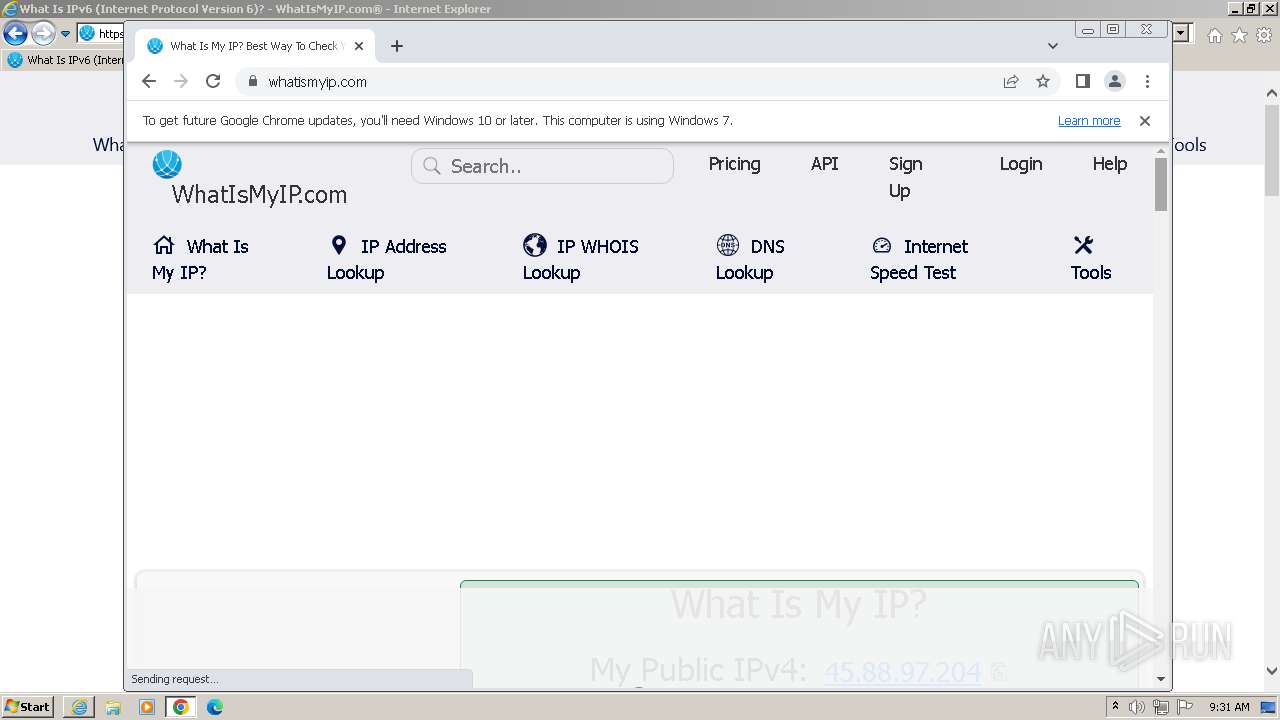Screen dimensions: 1280x720
Task: Click the WhatIsMyIP.com globe logo
Action: point(167,164)
